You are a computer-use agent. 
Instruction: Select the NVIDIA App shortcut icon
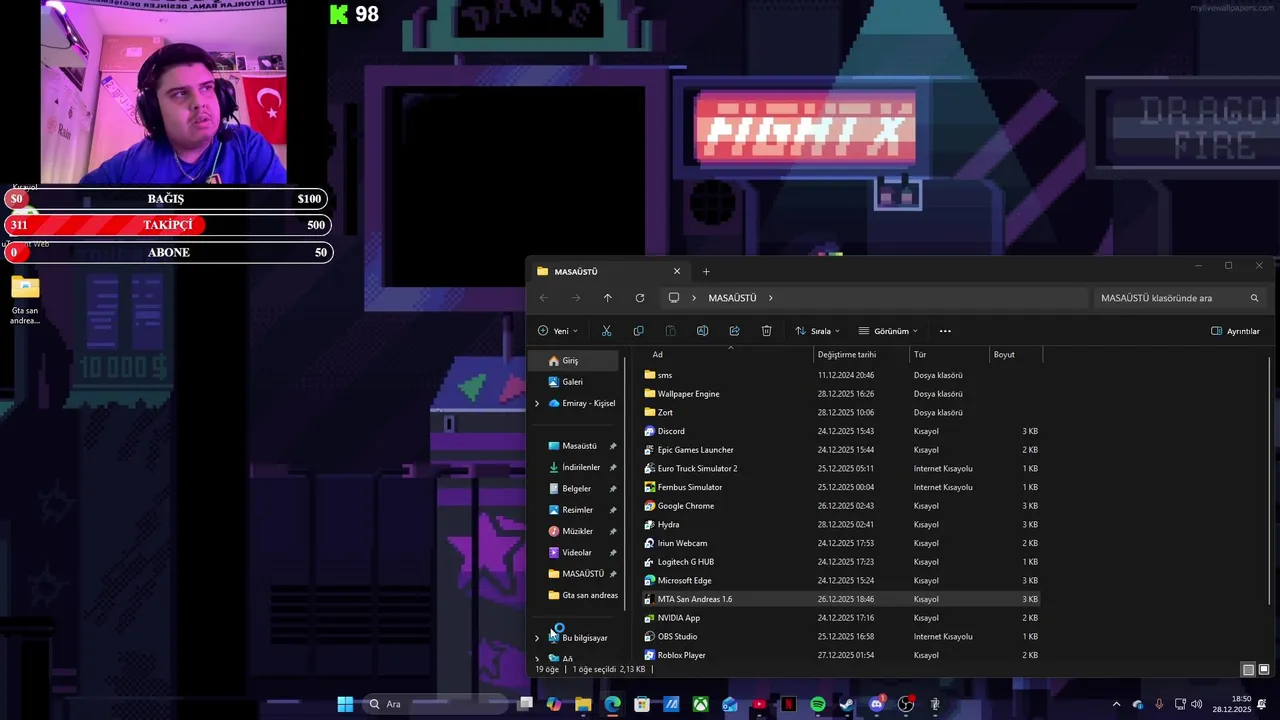[649, 618]
